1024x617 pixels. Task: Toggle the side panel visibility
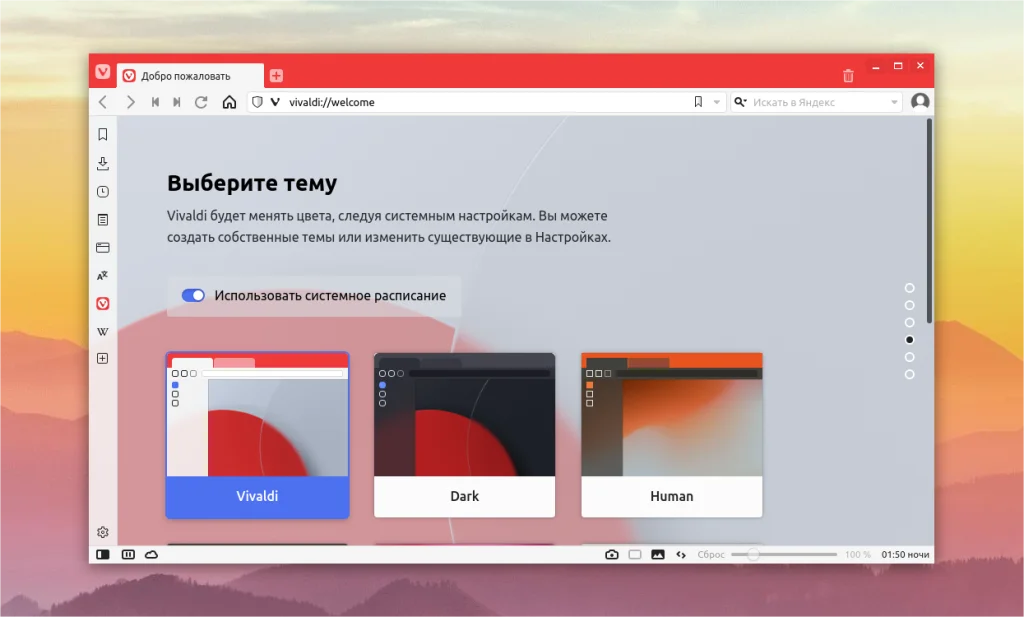[103, 553]
